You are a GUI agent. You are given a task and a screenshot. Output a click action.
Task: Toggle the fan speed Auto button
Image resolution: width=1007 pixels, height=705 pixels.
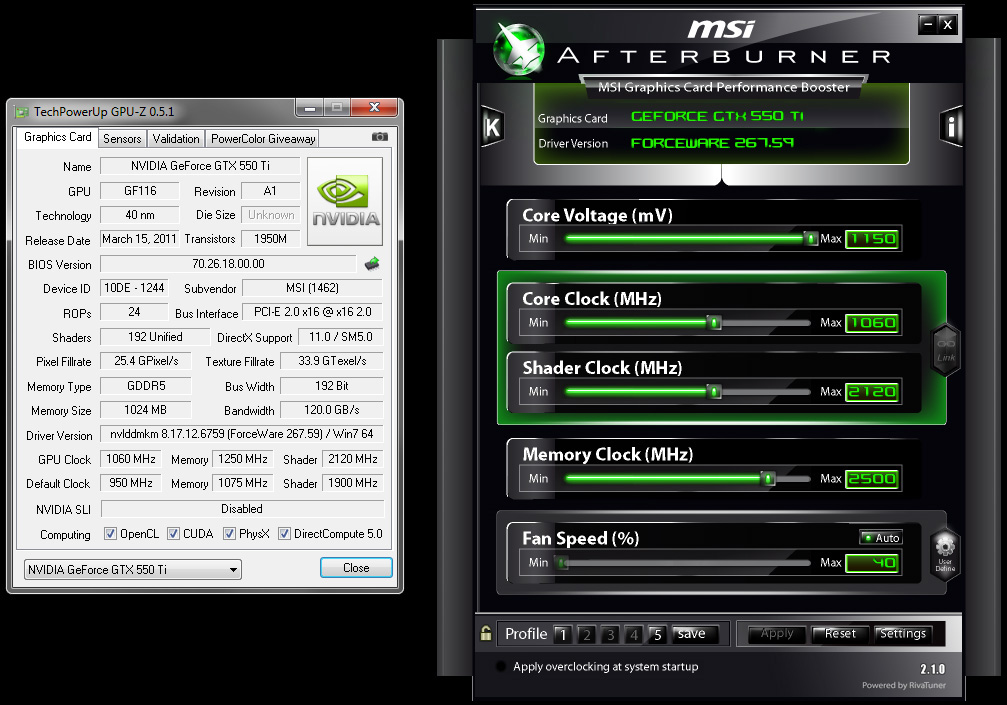[881, 537]
